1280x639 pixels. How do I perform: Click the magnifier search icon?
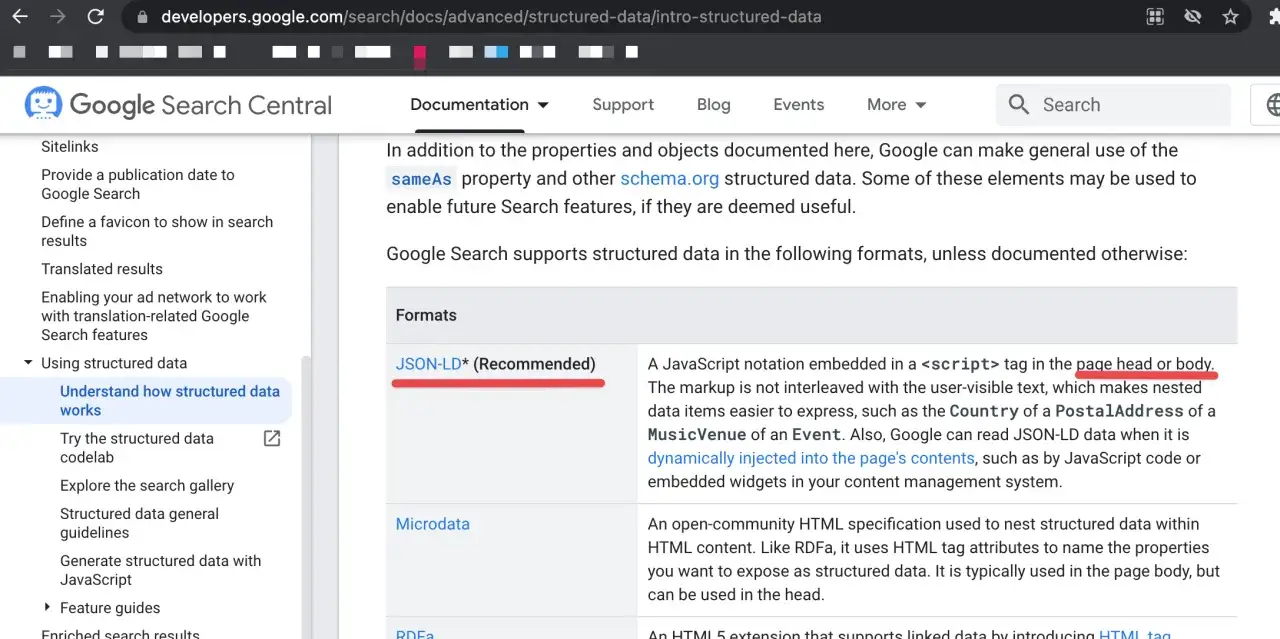pos(1019,104)
